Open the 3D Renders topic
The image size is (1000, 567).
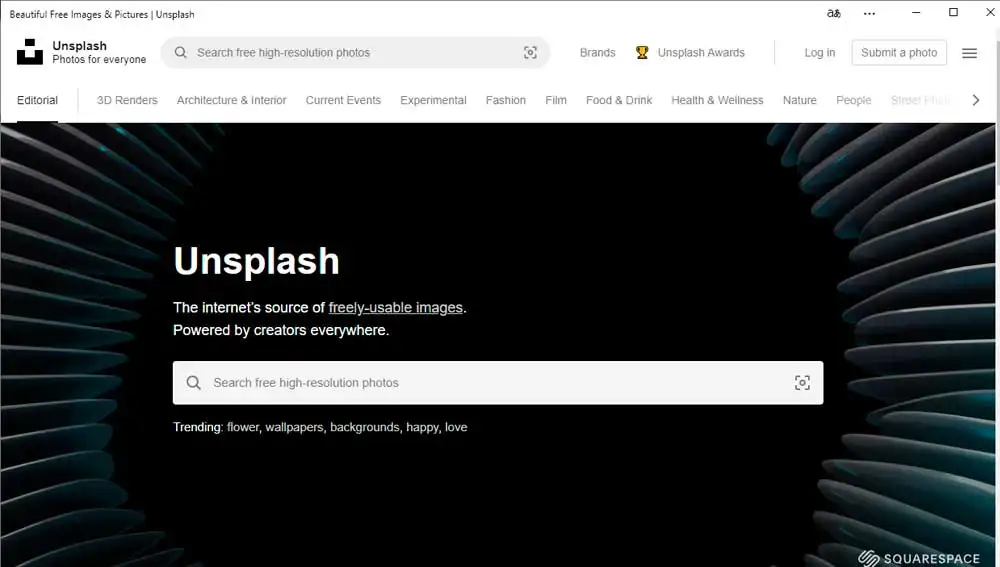[x=127, y=100]
